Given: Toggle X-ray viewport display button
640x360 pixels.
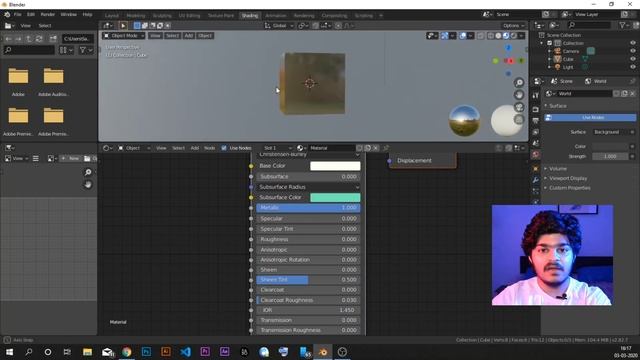Looking at the screenshot, I should [x=480, y=36].
